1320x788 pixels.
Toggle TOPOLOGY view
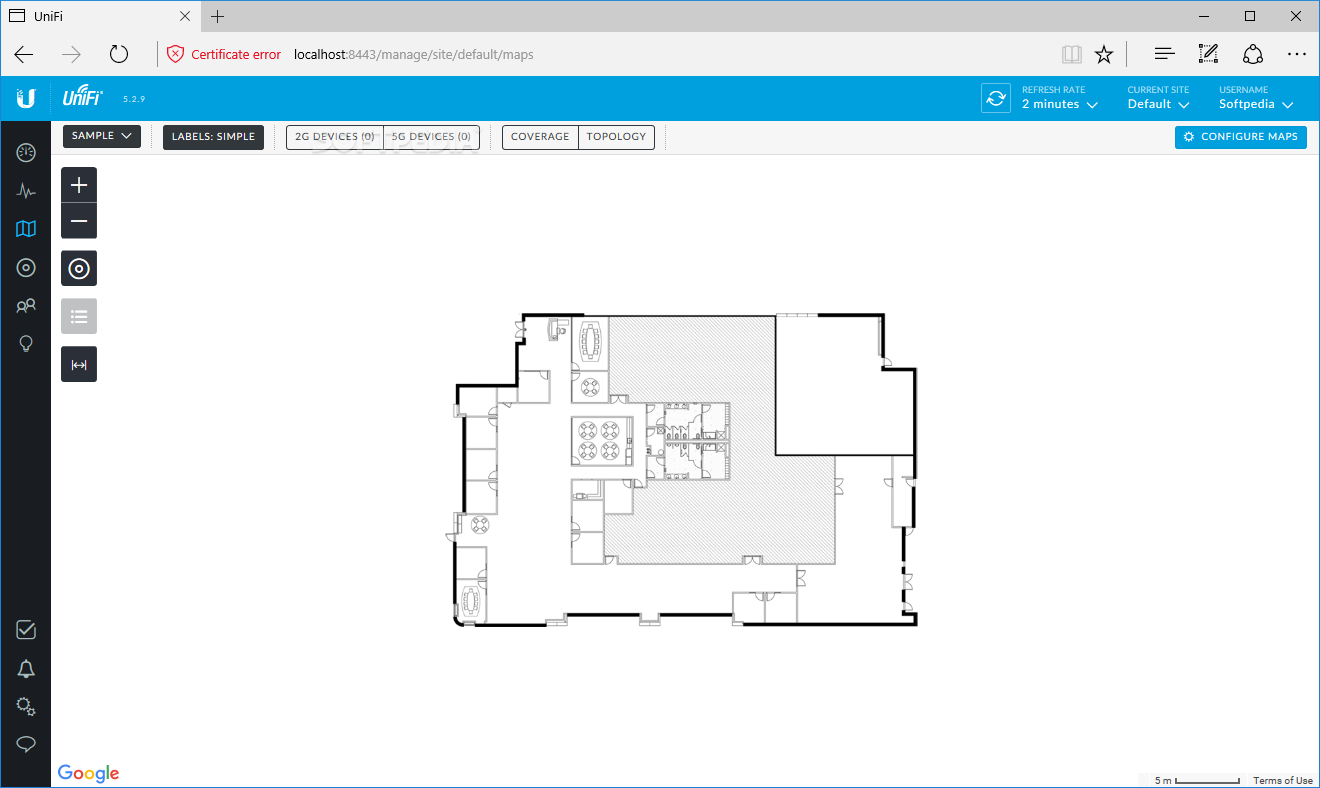(616, 137)
